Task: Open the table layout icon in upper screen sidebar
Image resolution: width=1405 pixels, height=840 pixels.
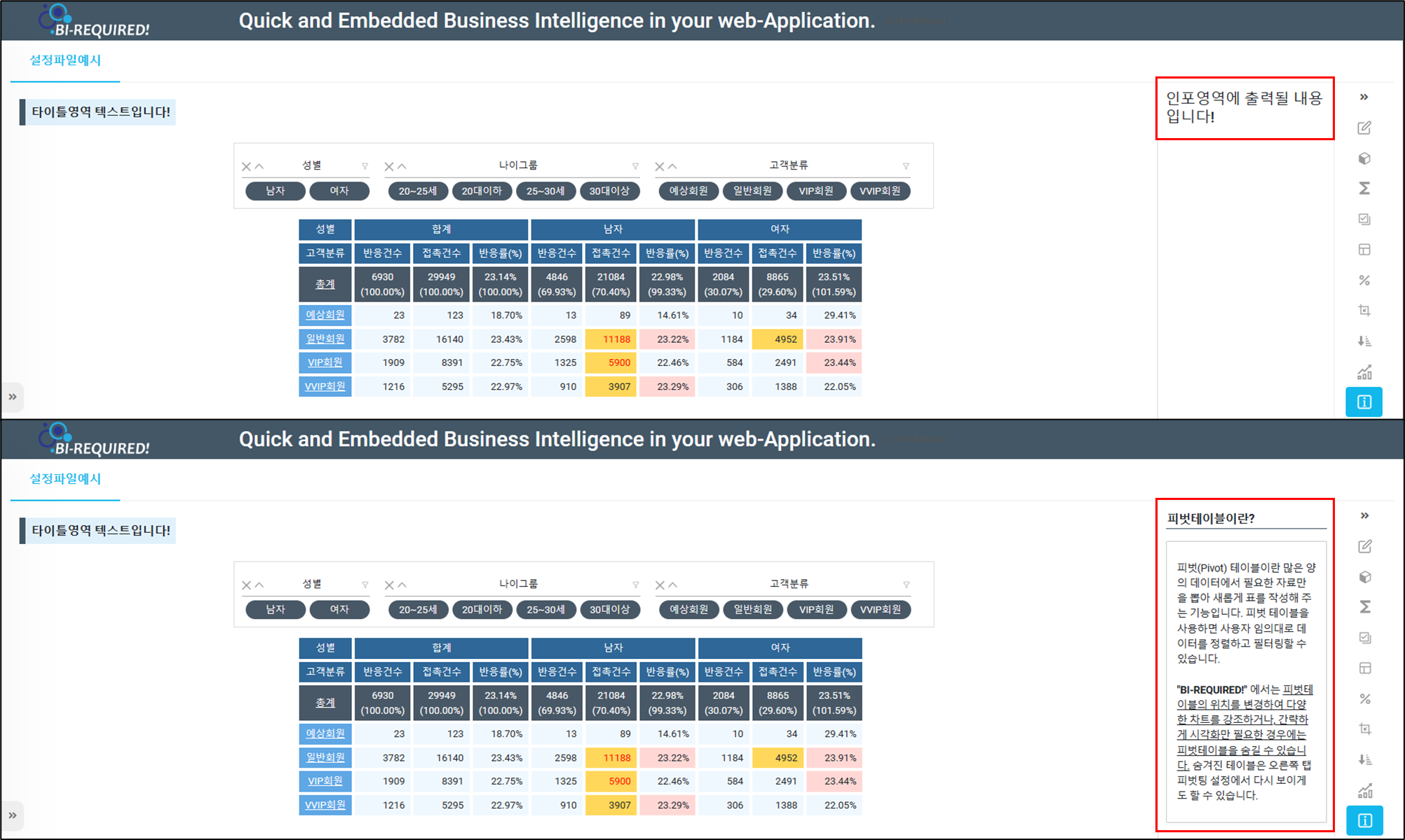Action: point(1364,250)
